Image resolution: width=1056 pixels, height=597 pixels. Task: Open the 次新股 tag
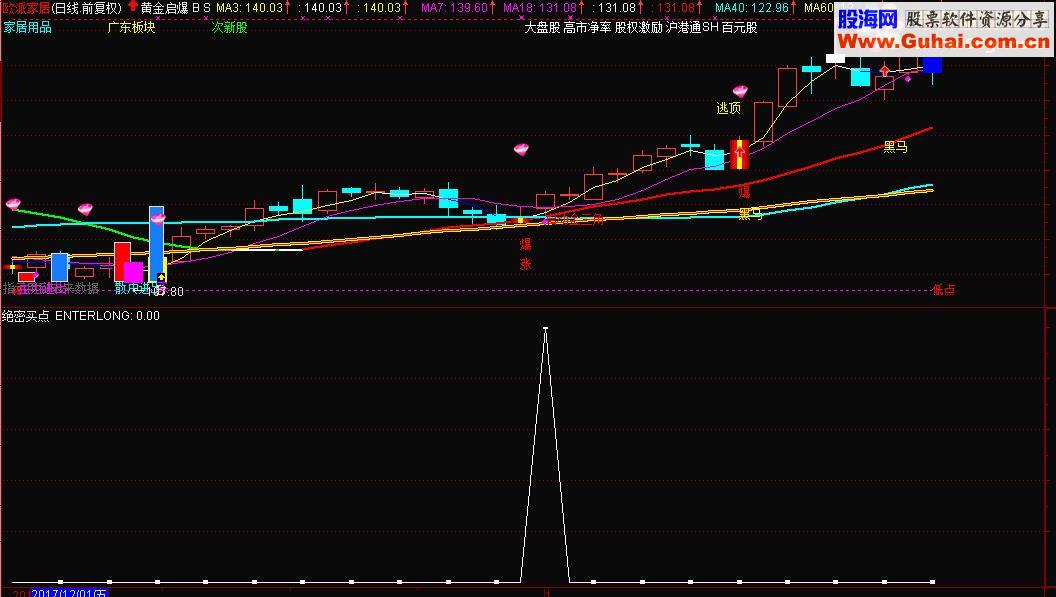230,28
